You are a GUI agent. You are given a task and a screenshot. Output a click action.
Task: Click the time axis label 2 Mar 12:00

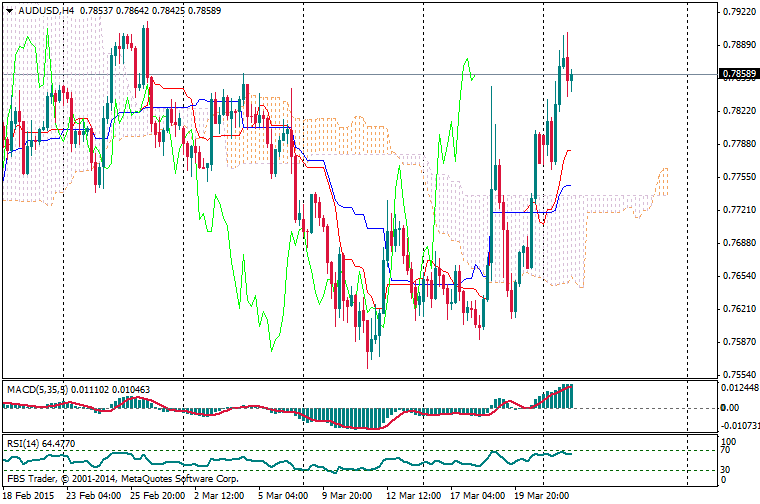tap(219, 495)
